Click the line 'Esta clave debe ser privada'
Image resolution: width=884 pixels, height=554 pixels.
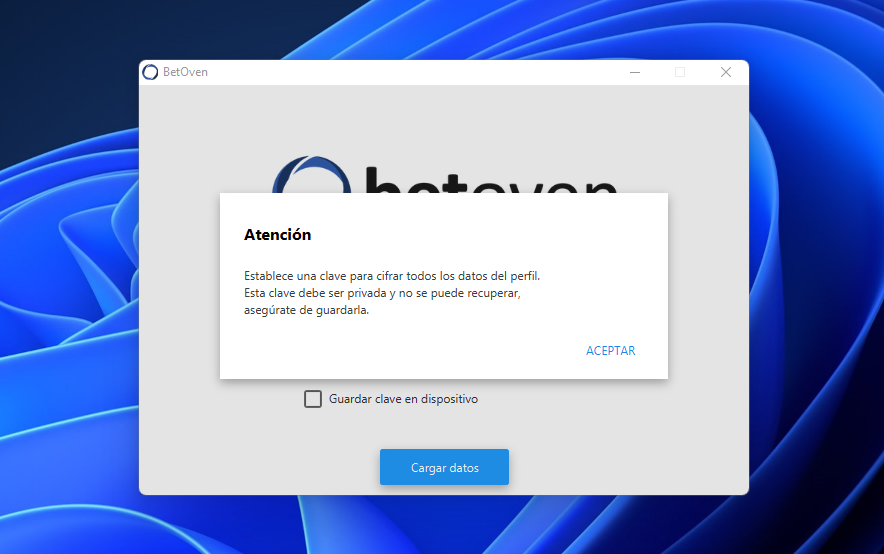[382, 293]
